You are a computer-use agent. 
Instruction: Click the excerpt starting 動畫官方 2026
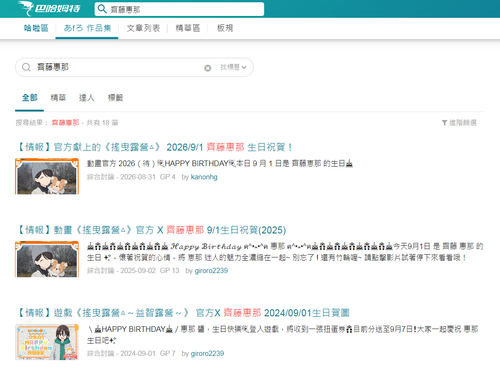point(220,164)
